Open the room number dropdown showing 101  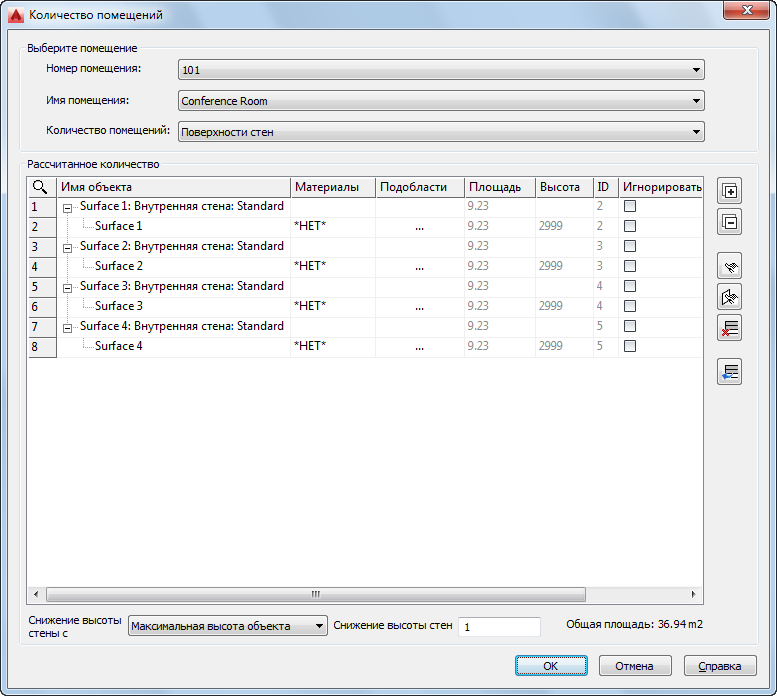(x=441, y=70)
